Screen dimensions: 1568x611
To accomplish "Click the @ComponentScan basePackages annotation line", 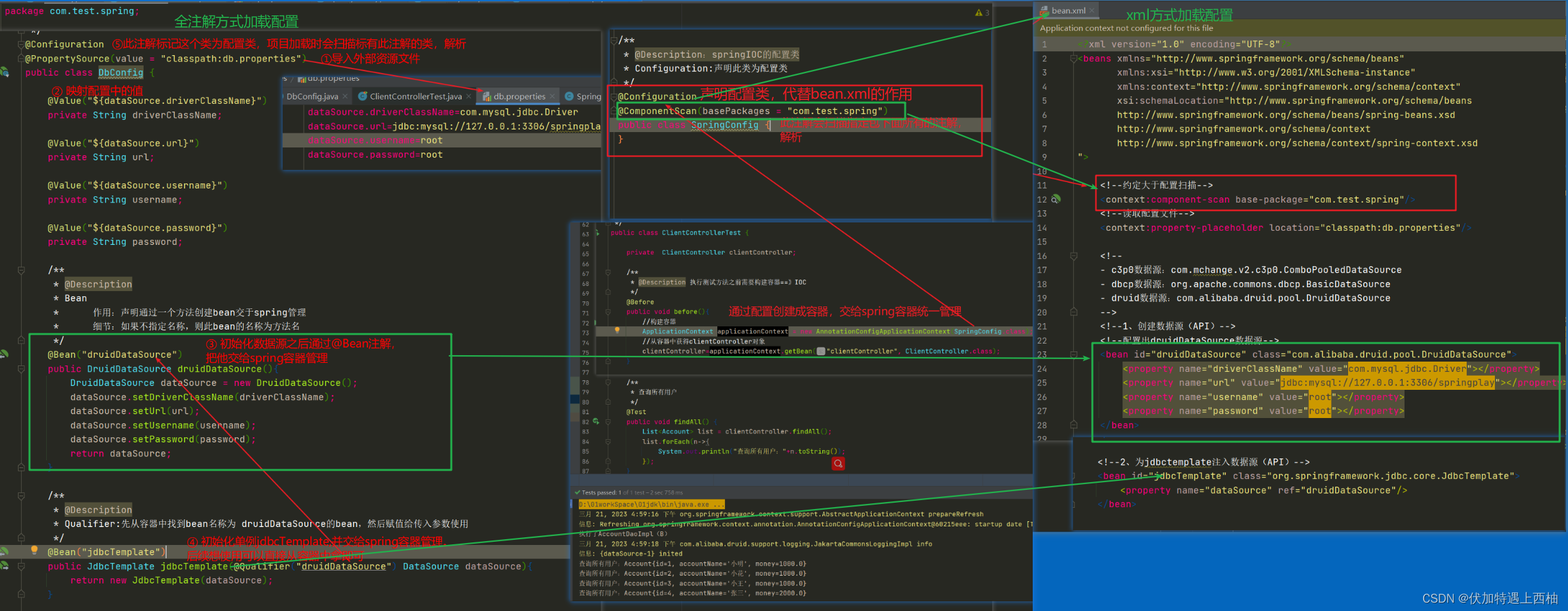I will pyautogui.click(x=753, y=111).
